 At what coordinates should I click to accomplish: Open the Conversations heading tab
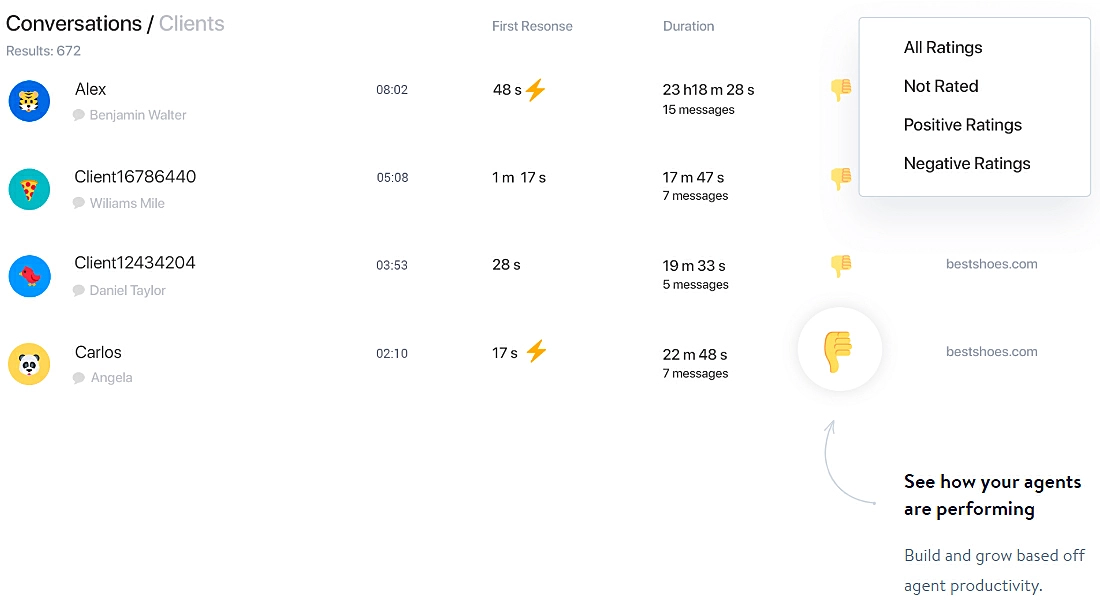point(74,24)
